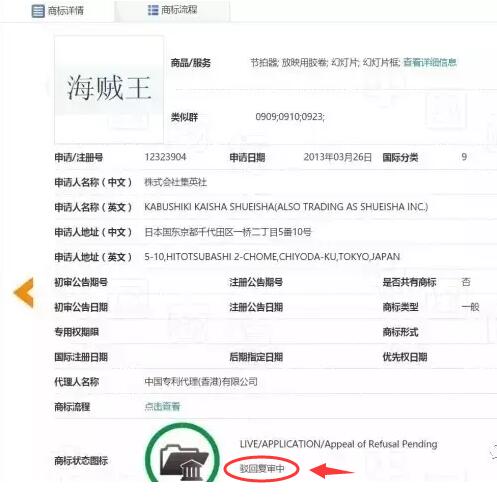Open the 商标流程 tab
497x497 pixels.
(x=172, y=10)
